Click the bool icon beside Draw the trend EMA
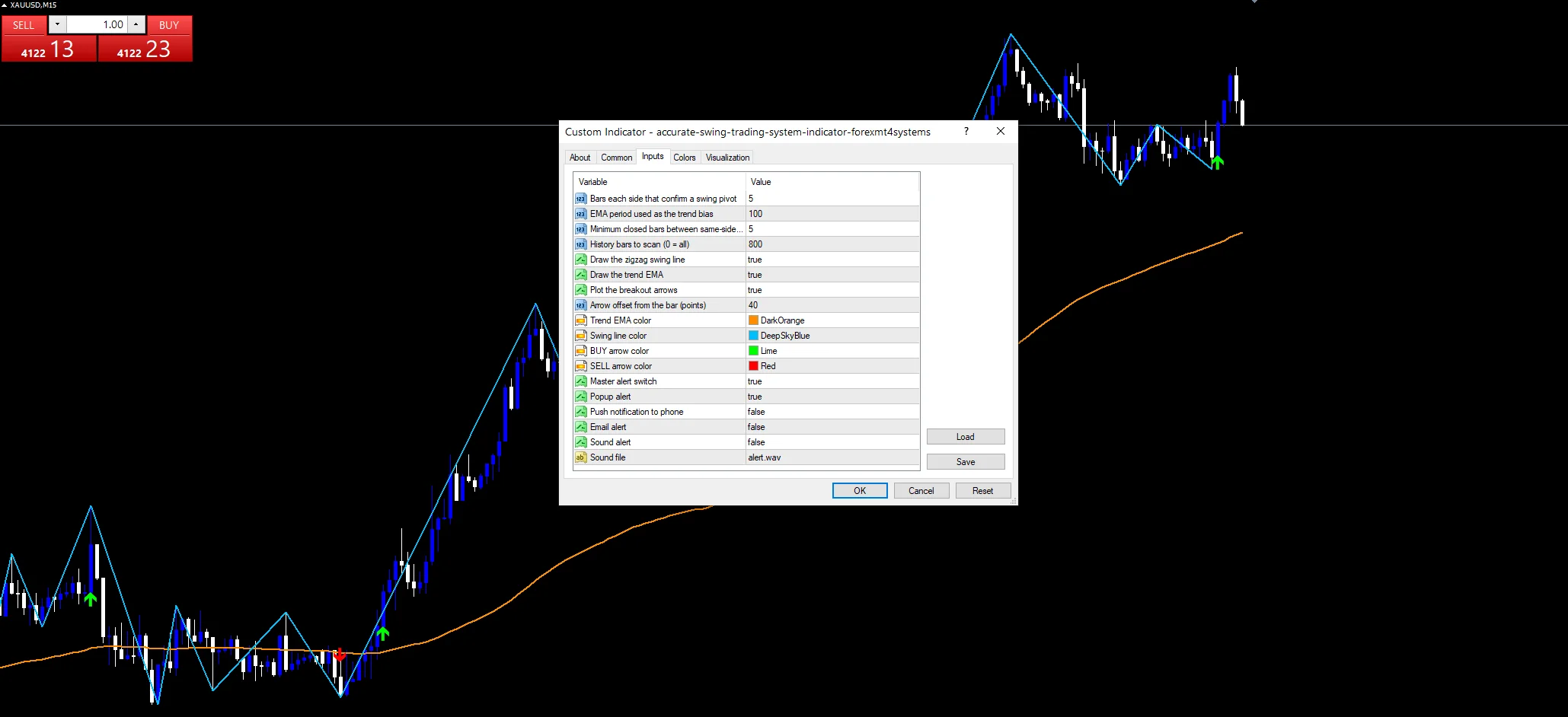The width and height of the screenshot is (1568, 717). coord(581,275)
